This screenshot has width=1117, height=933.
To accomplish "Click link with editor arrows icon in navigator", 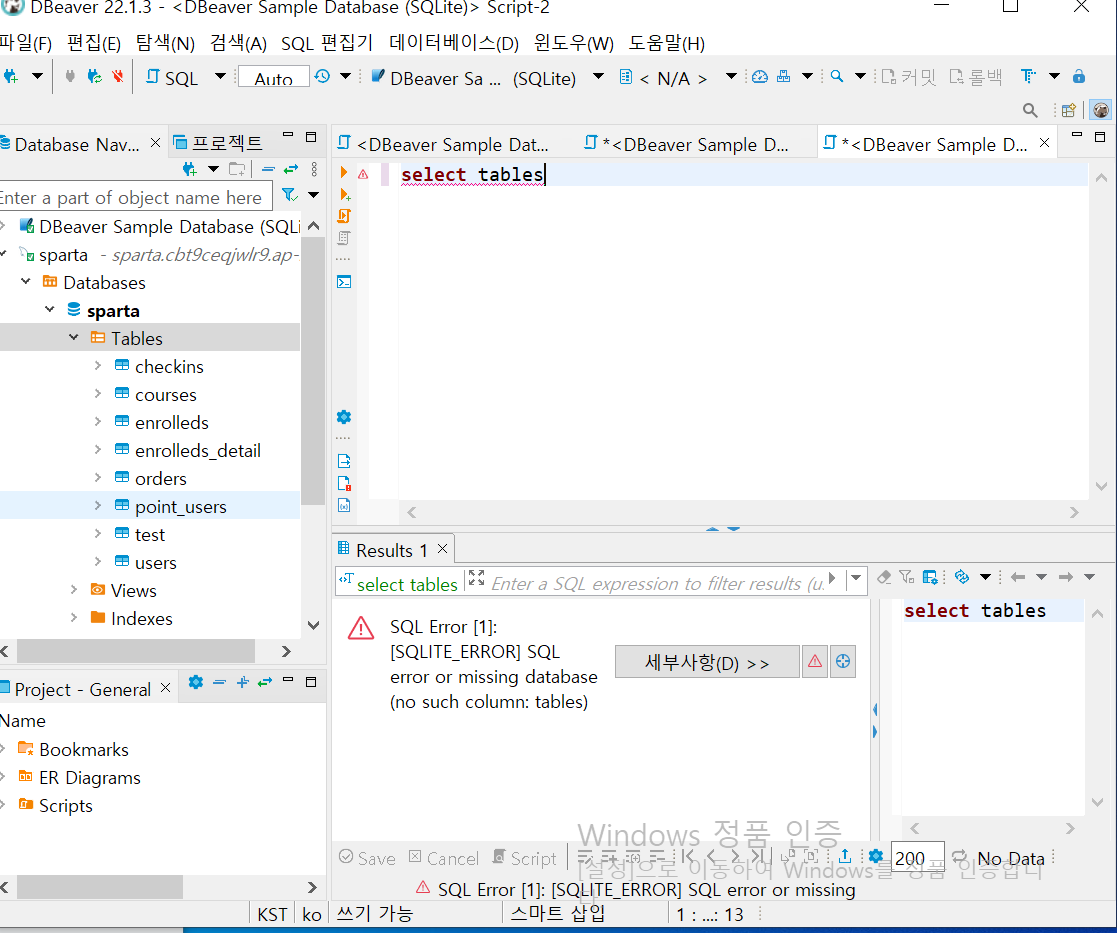I will [291, 170].
